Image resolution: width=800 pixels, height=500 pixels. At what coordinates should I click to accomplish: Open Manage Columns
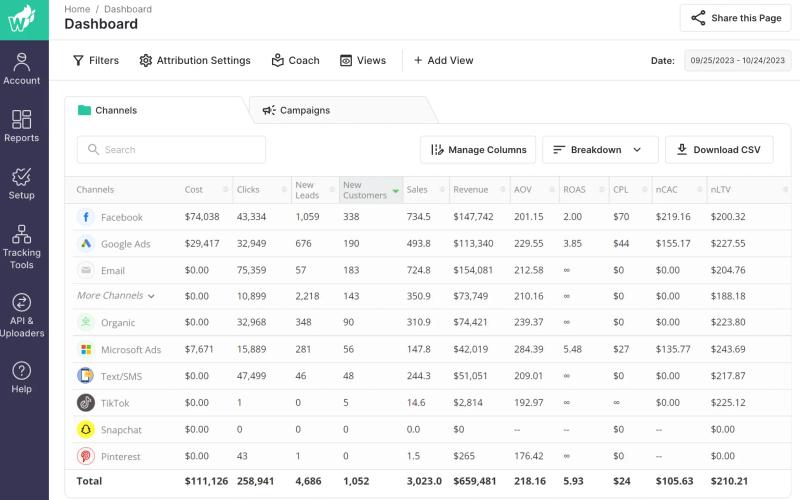click(478, 149)
